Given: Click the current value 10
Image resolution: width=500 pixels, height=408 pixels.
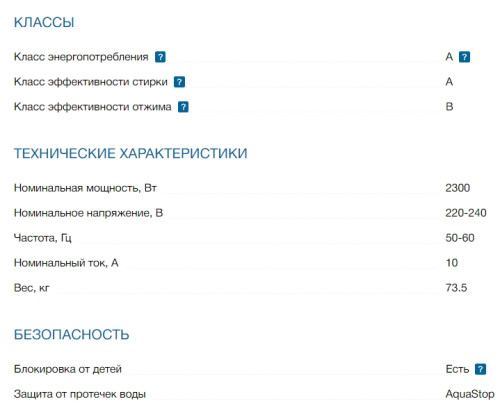Looking at the screenshot, I should [x=452, y=263].
